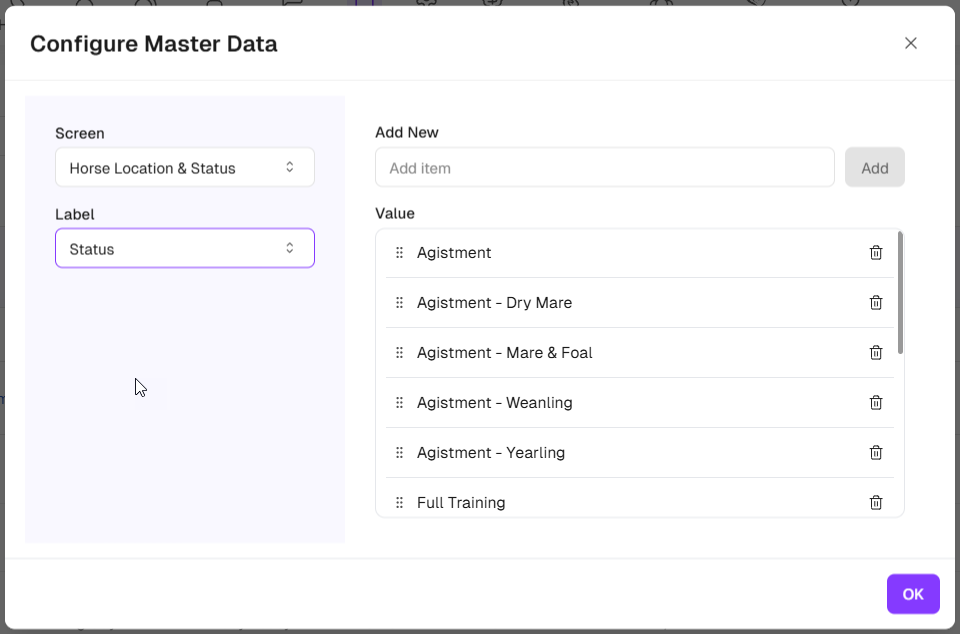This screenshot has height=634, width=960.
Task: Click drag handle next to Full Training
Action: click(399, 503)
